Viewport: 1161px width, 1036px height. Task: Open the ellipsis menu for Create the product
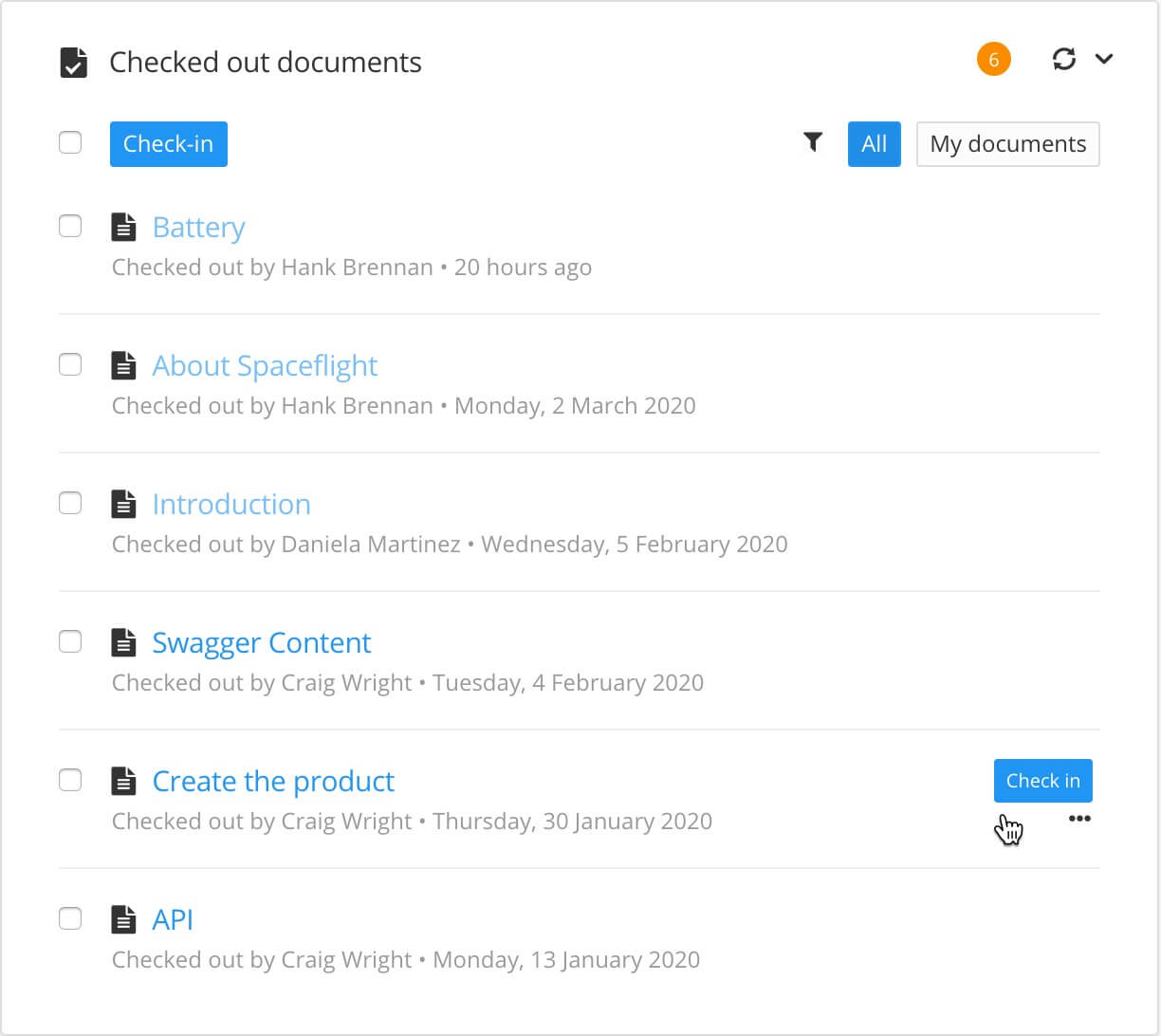(x=1080, y=818)
